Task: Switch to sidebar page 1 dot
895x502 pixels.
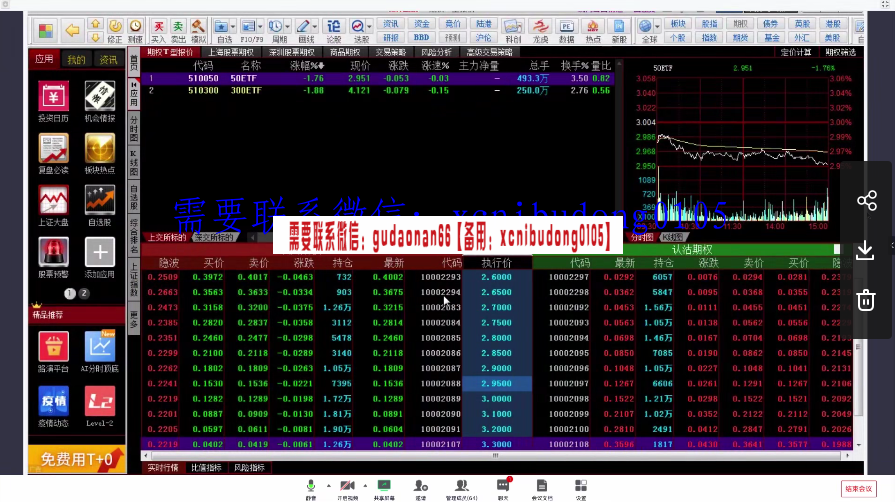Action: click(x=70, y=294)
